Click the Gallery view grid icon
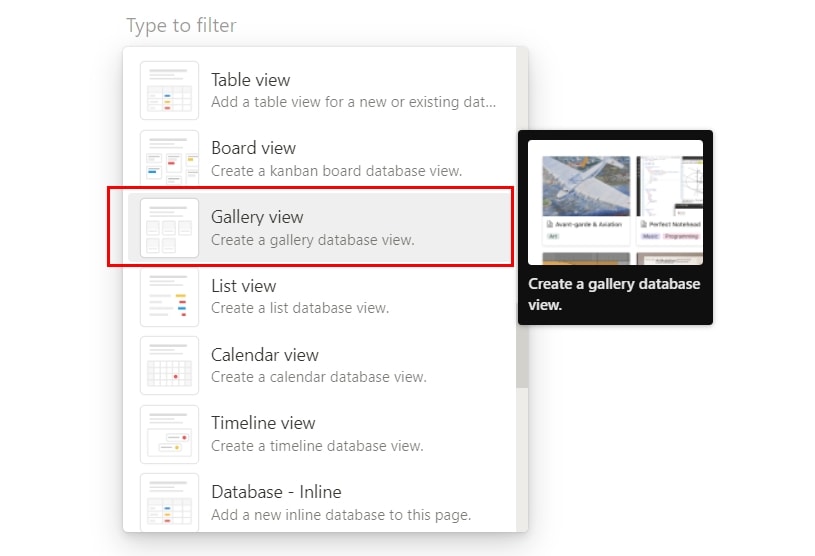 169,228
